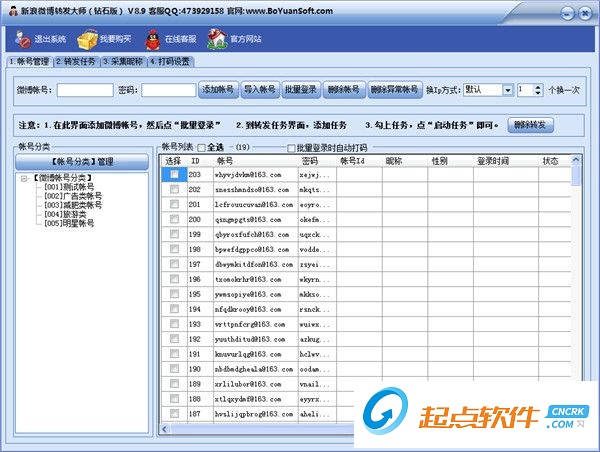The image size is (600, 452).
Task: Toggle the 全选 checkbox
Action: (x=202, y=148)
